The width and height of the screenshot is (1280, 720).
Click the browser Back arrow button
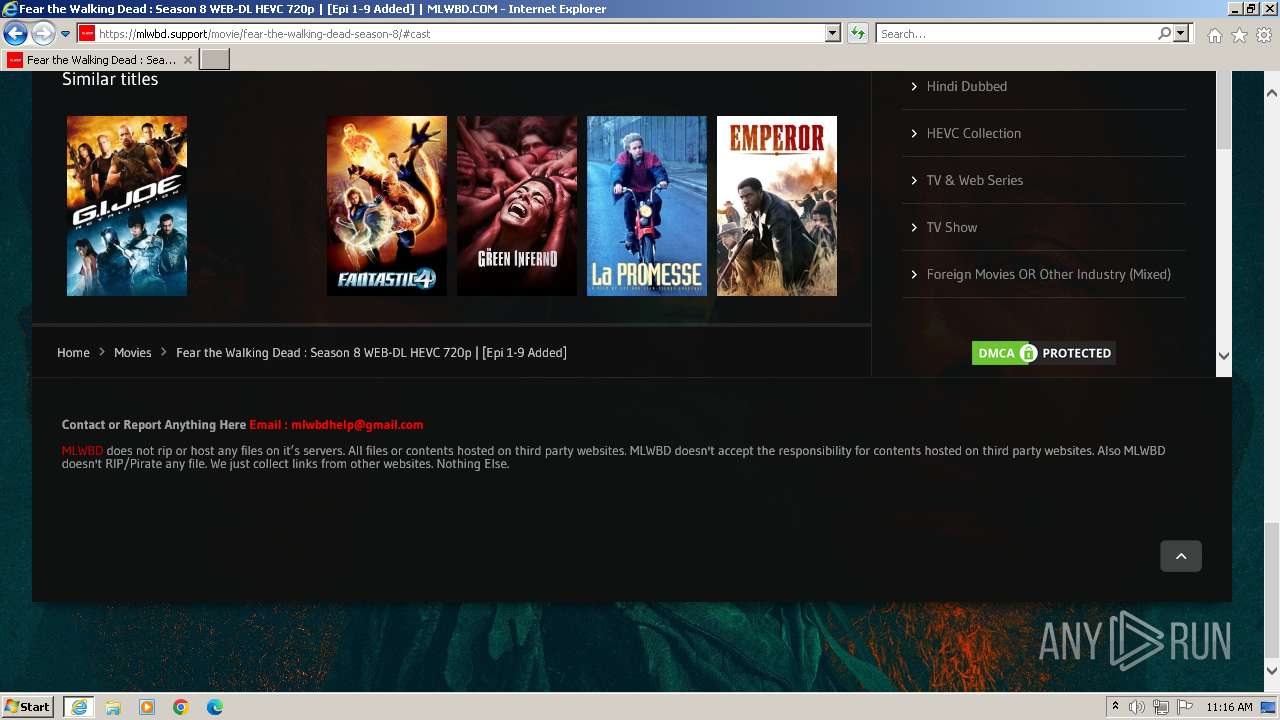click(15, 34)
